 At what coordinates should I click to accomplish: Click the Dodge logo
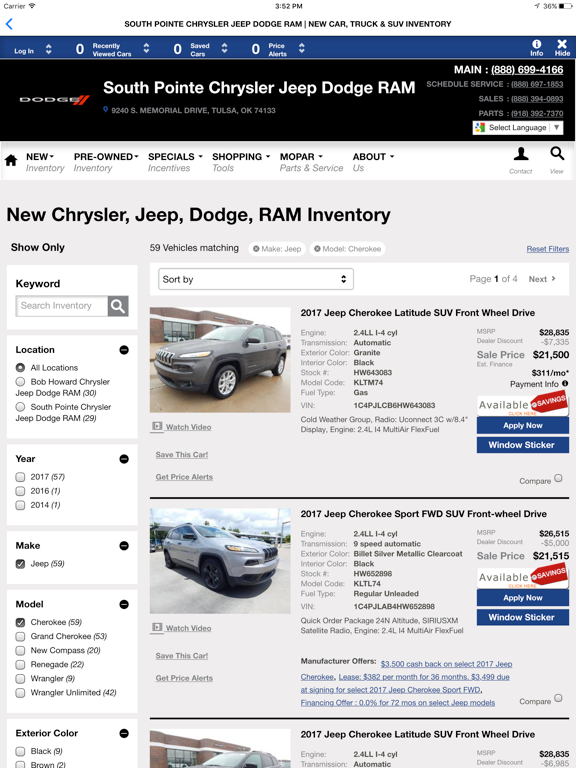pyautogui.click(x=54, y=100)
